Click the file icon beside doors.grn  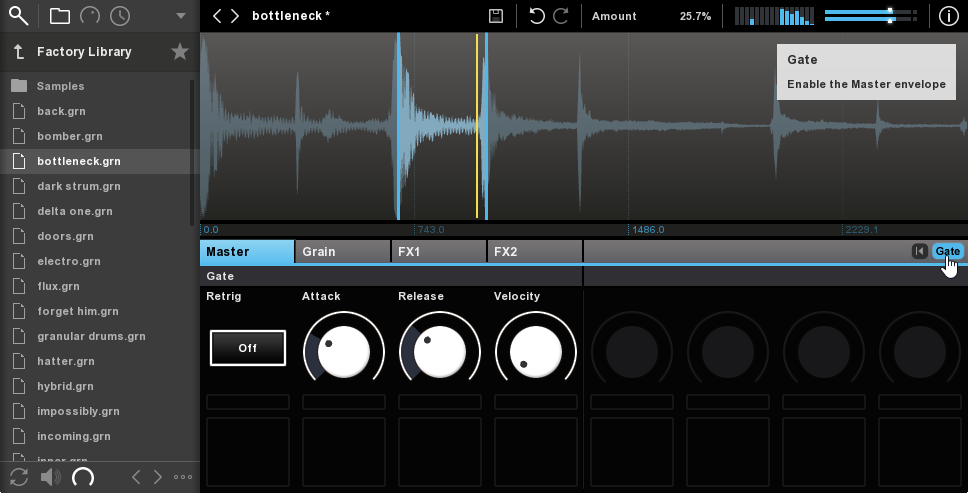(19, 236)
